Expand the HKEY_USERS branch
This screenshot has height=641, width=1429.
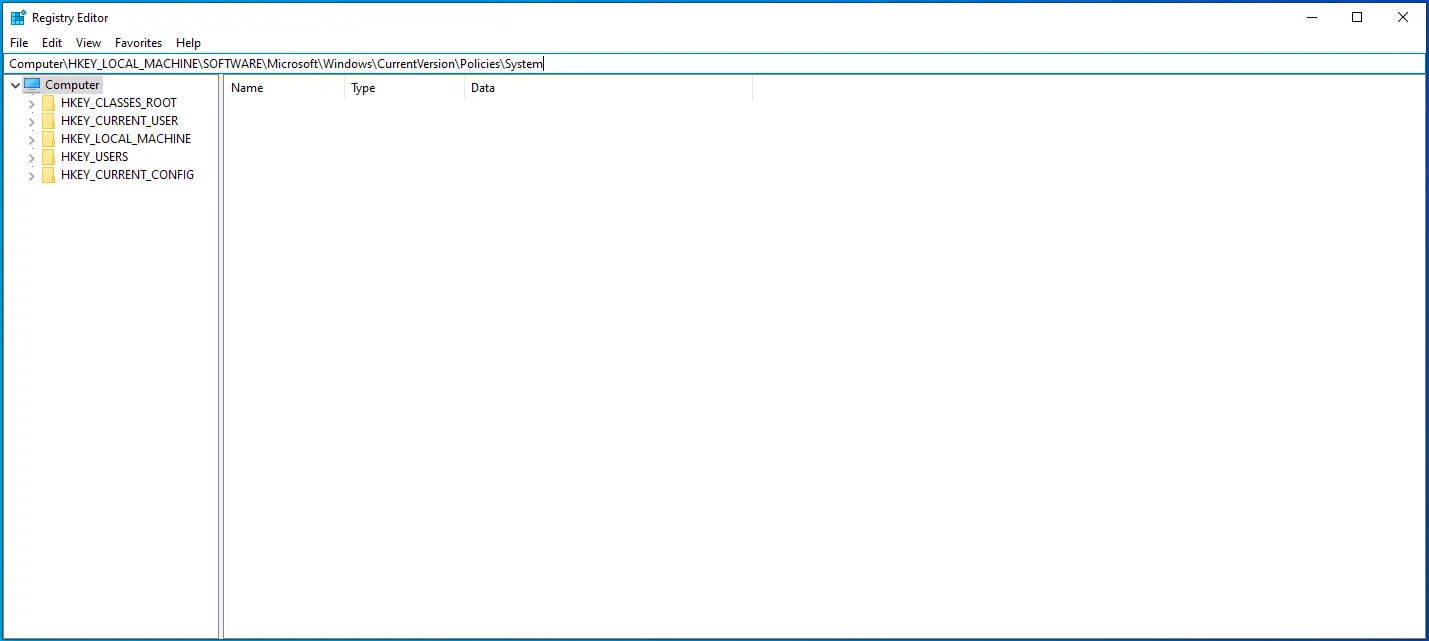pos(32,157)
